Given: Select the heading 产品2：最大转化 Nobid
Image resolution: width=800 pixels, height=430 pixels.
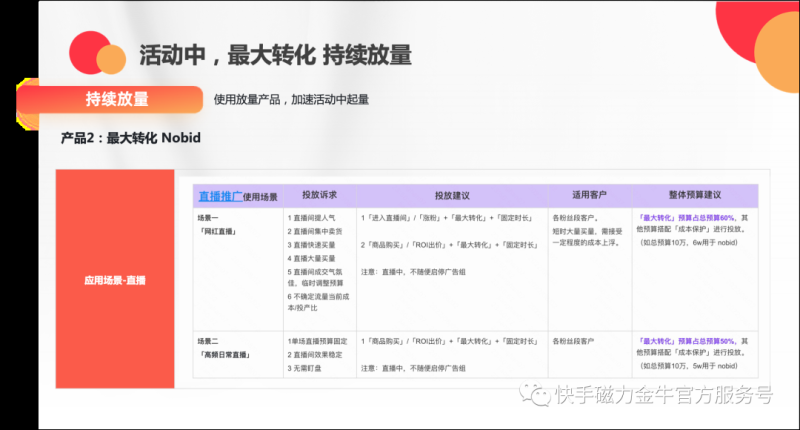Looking at the screenshot, I should pyautogui.click(x=131, y=138).
